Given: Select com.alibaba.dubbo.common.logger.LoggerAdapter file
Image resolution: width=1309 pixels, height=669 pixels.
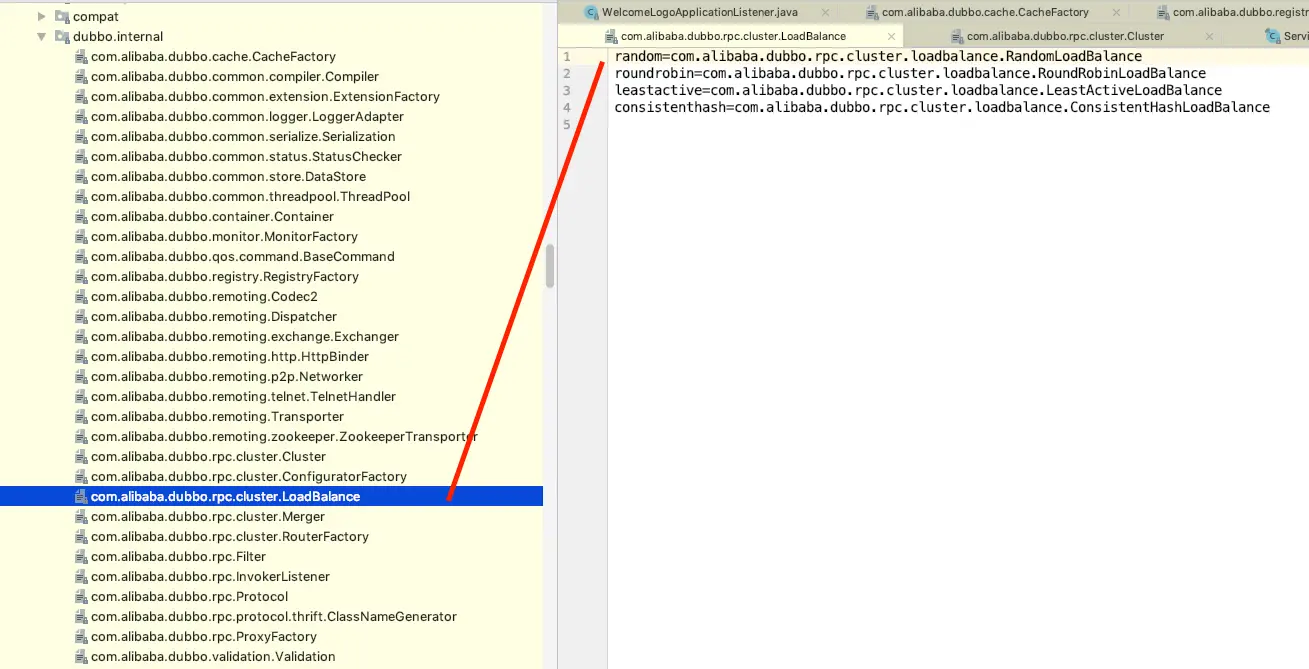Looking at the screenshot, I should coord(247,117).
